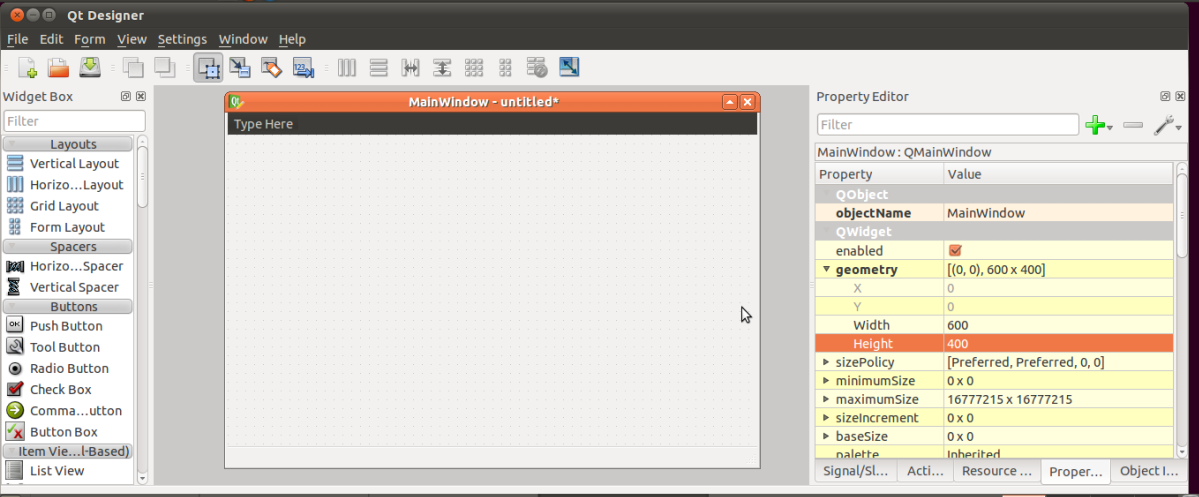Float the Widget Box dock panel

click(x=125, y=96)
